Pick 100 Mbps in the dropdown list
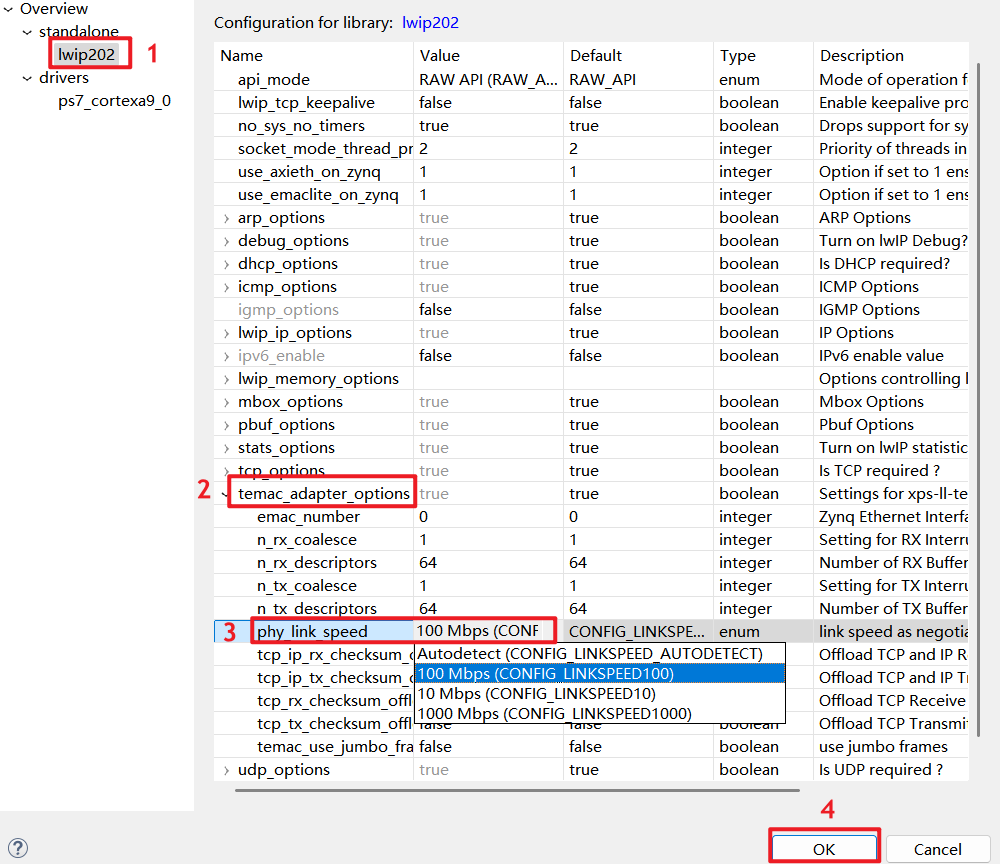The image size is (1000, 864). coord(545,673)
